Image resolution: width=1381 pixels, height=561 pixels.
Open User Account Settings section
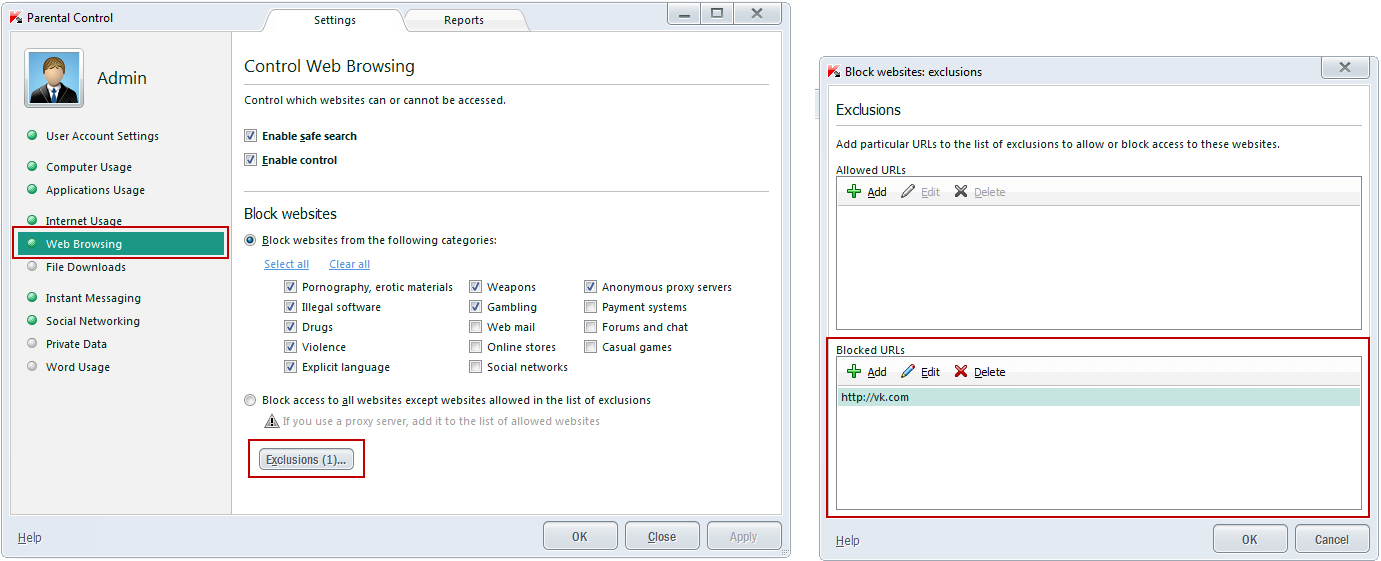point(102,136)
